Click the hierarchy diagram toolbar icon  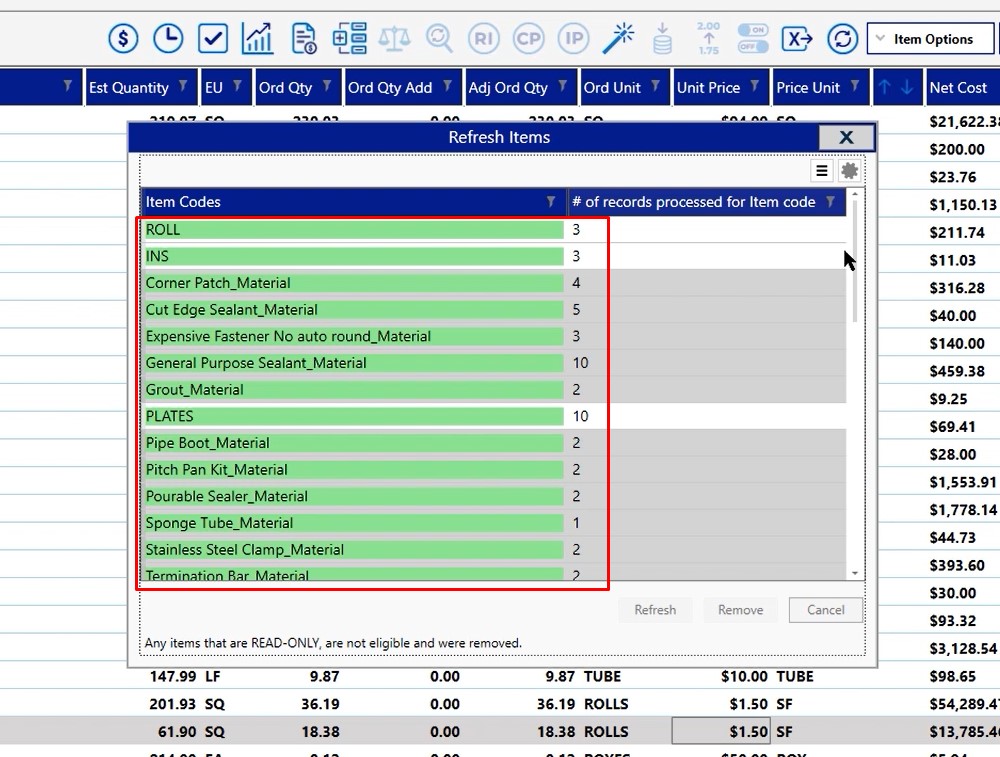click(x=349, y=38)
